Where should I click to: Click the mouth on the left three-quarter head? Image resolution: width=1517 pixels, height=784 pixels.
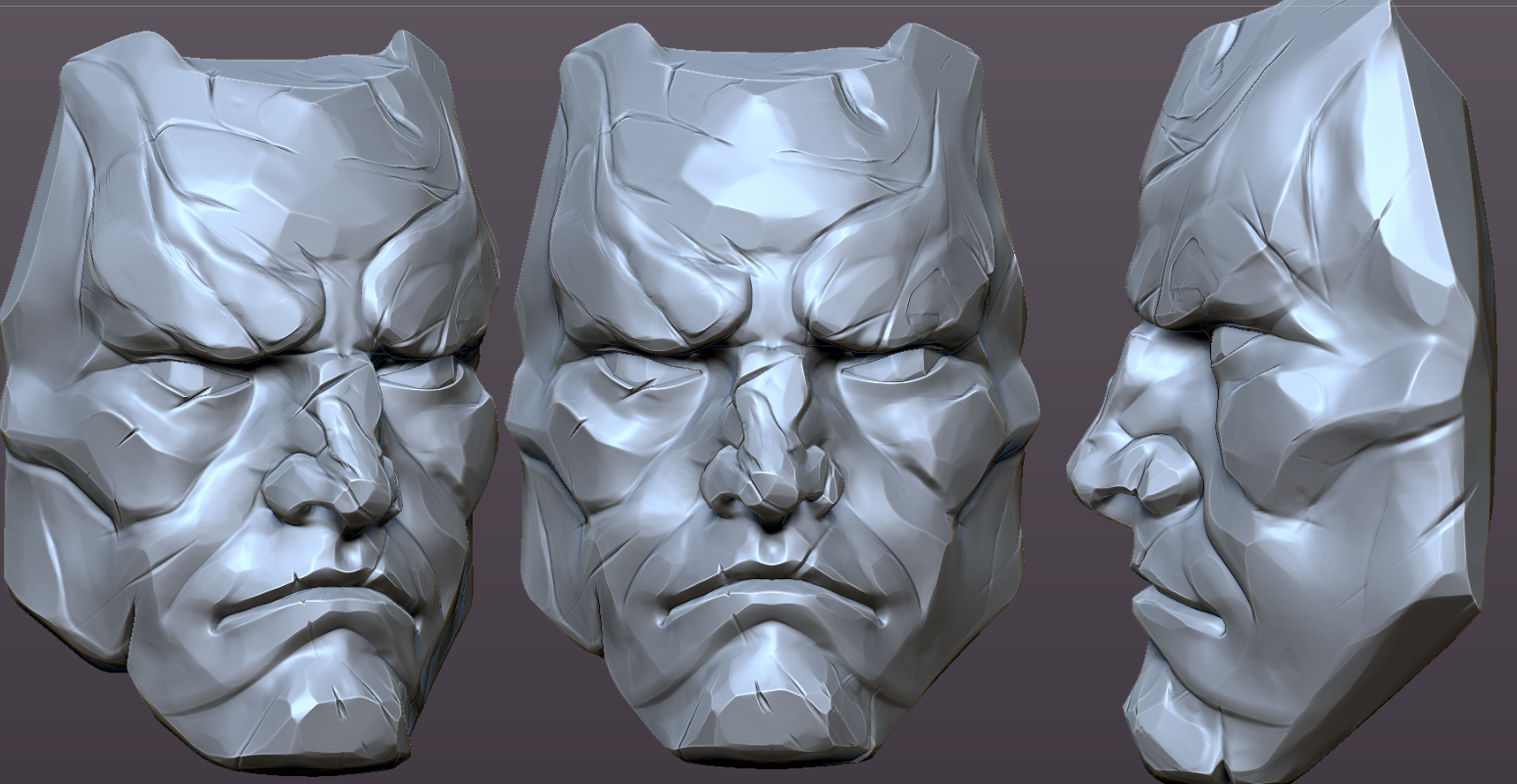[314, 598]
